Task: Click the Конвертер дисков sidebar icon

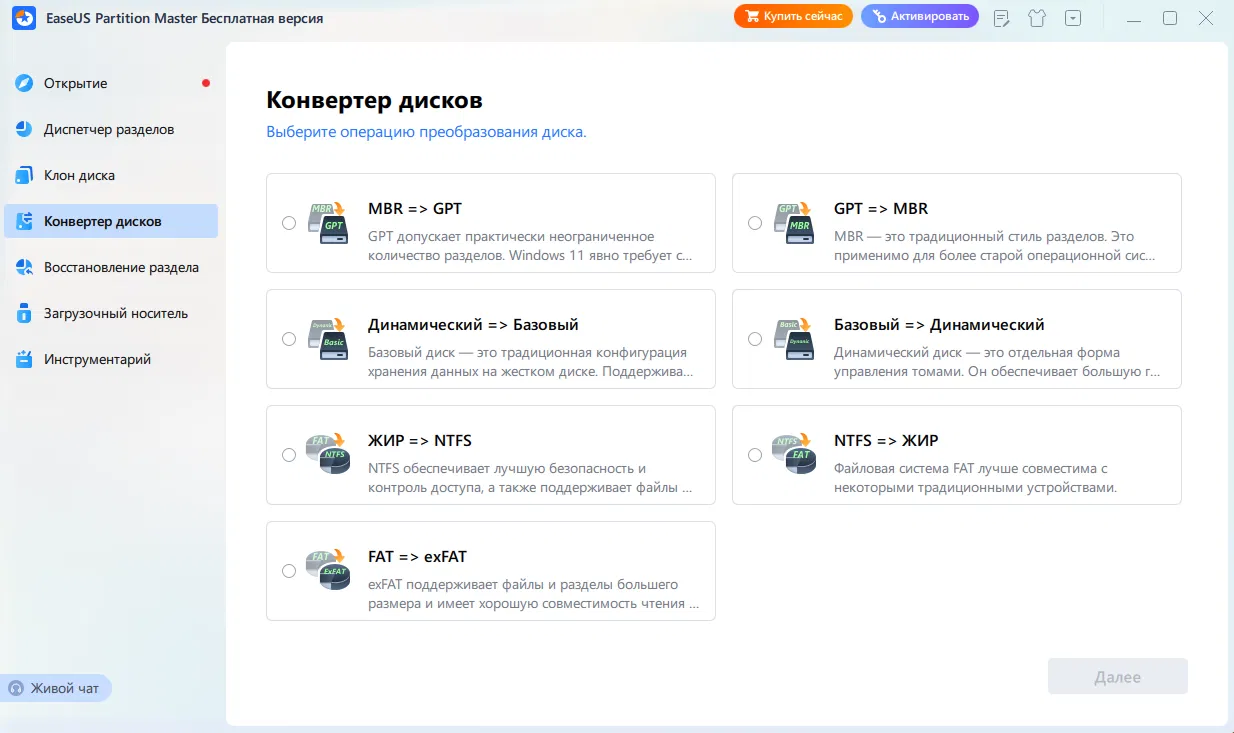Action: (25, 221)
